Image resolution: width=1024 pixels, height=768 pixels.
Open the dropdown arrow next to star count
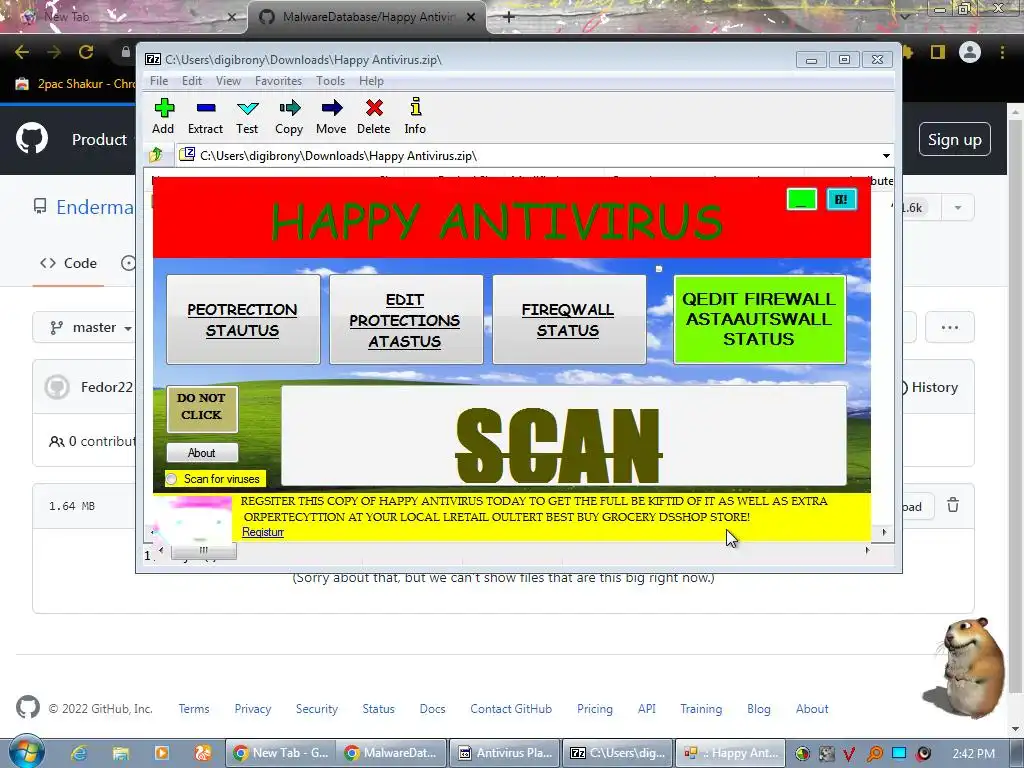958,208
